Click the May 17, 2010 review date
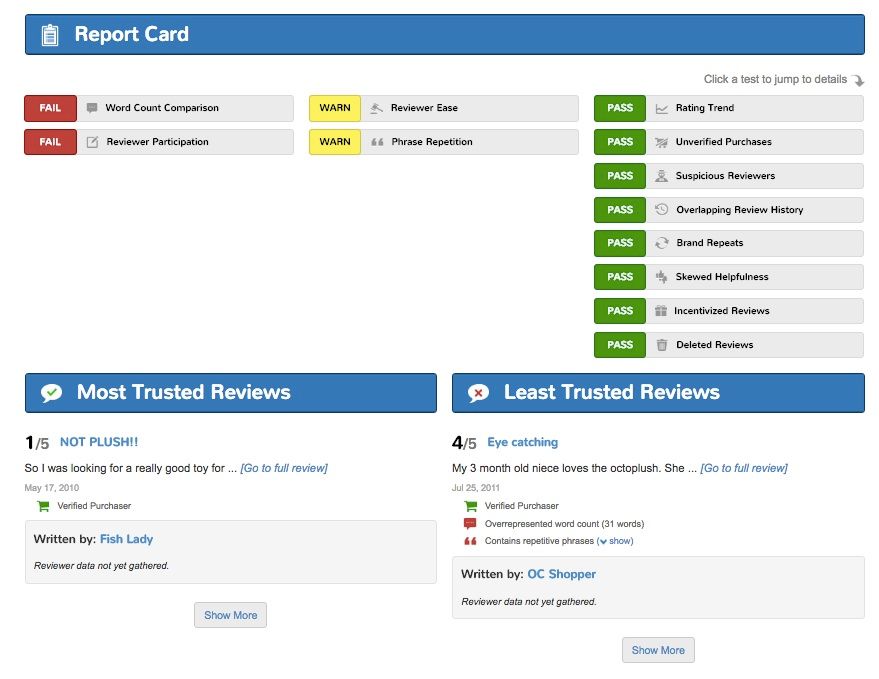 click(x=52, y=488)
